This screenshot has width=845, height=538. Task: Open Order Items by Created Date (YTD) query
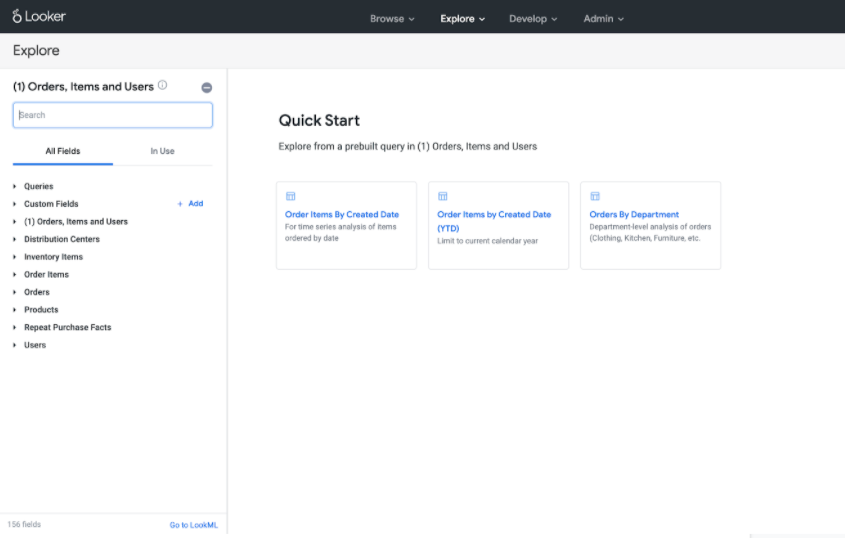494,221
